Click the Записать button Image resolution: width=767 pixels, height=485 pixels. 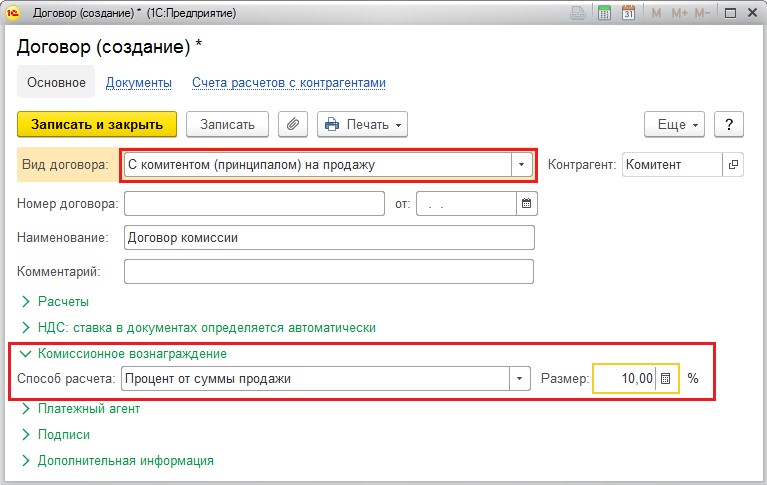tap(227, 124)
